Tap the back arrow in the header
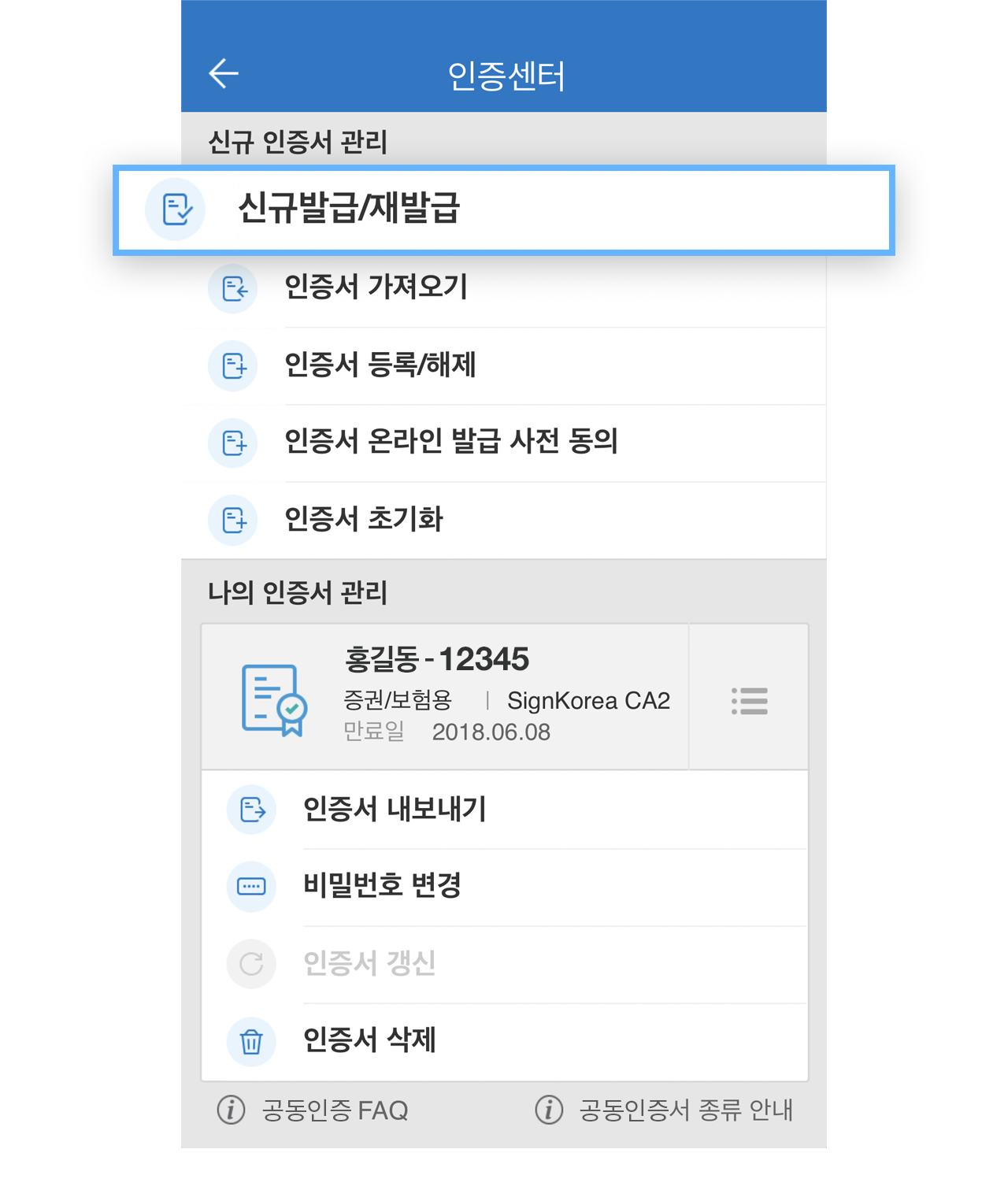Image resolution: width=1008 pixels, height=1201 pixels. click(x=224, y=73)
